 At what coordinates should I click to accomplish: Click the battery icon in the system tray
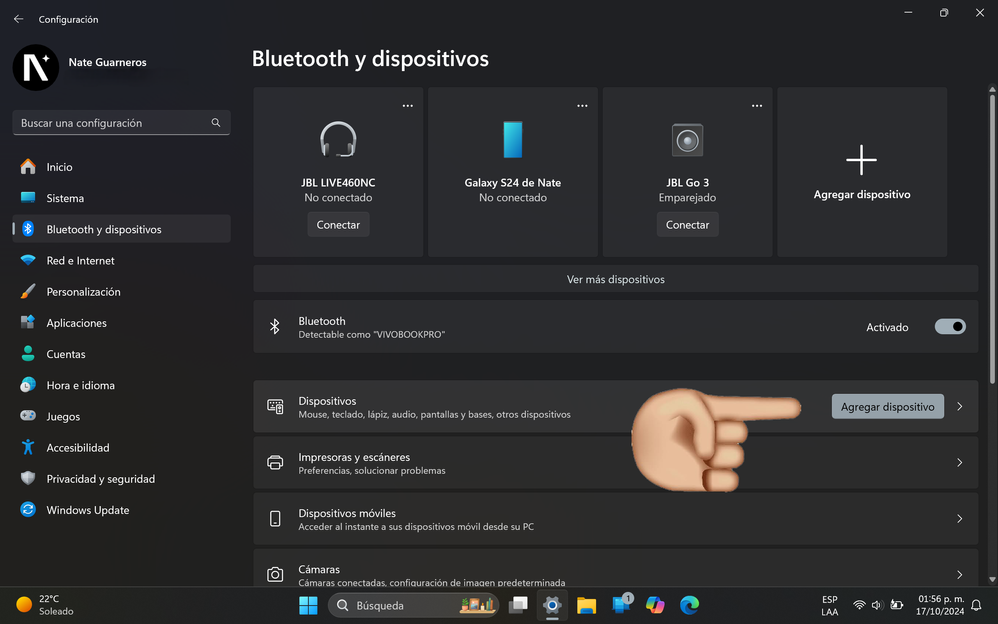(897, 605)
